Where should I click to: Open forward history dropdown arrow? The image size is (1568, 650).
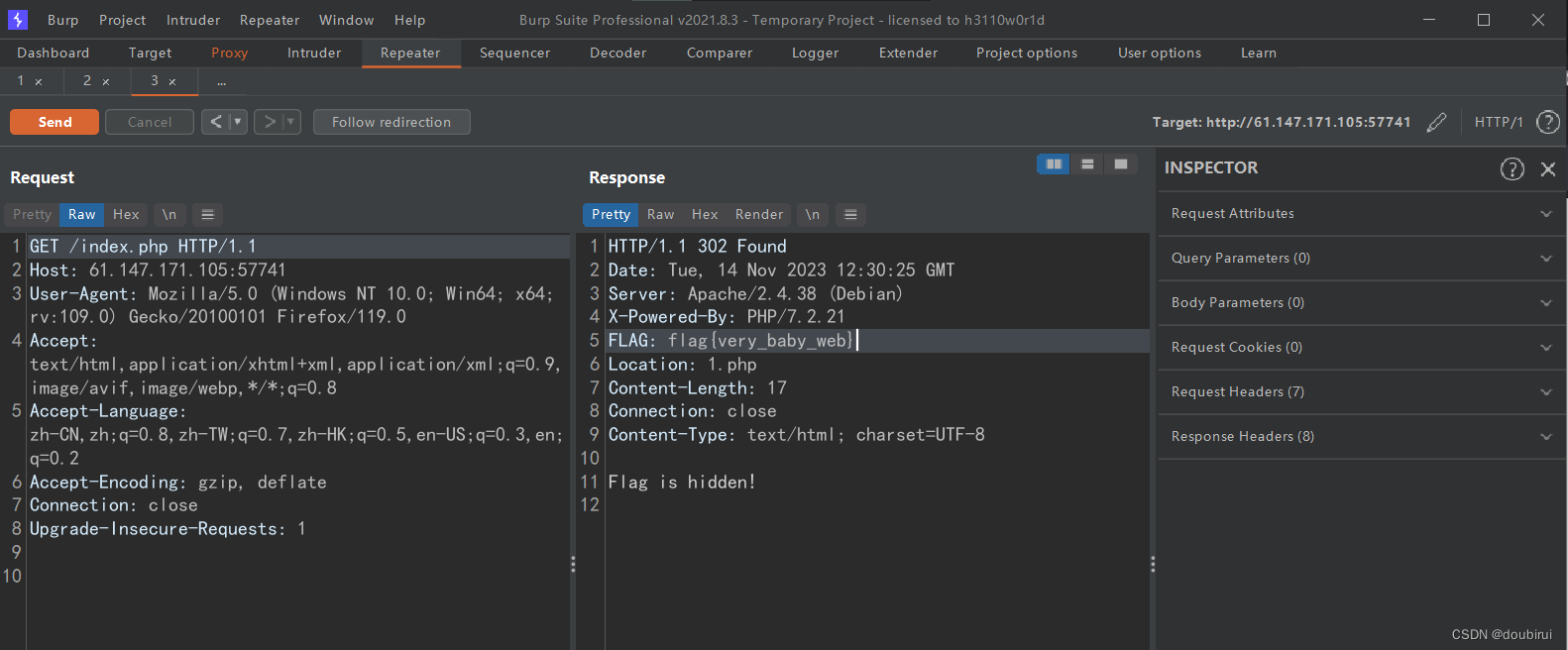[x=291, y=122]
